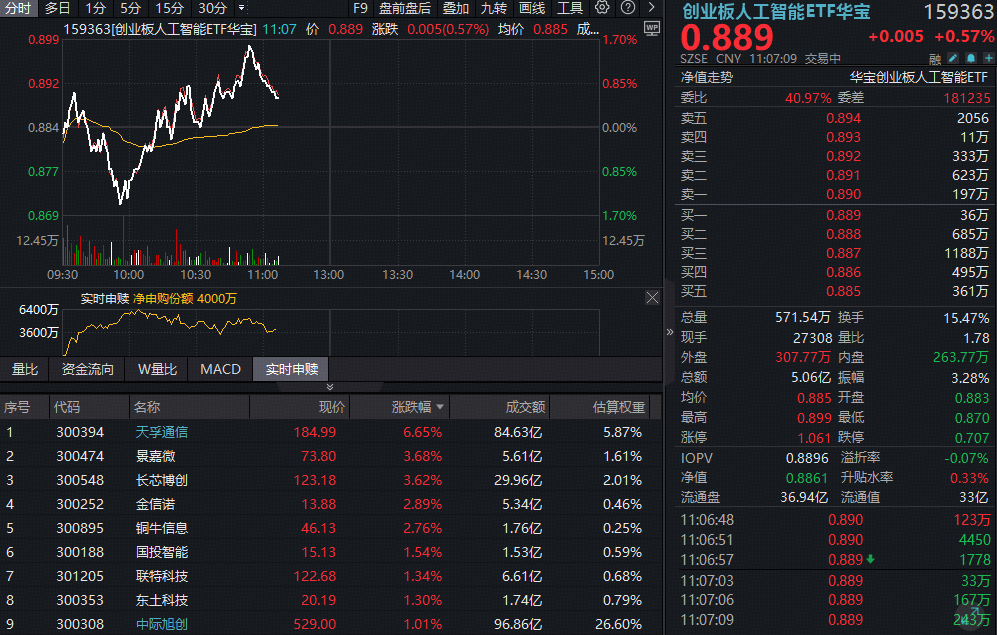Open the time period dropdown after 30分
This screenshot has width=997, height=635.
[x=241, y=8]
